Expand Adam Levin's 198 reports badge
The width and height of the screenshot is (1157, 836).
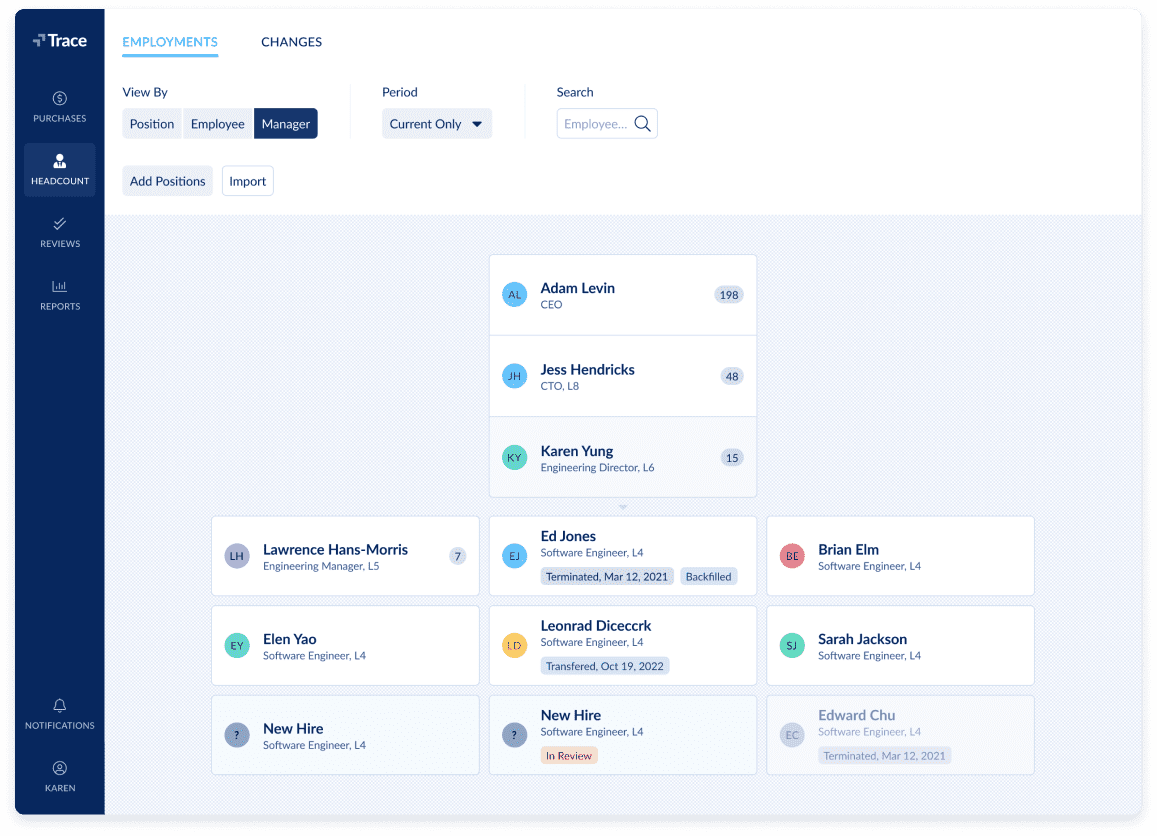(729, 294)
